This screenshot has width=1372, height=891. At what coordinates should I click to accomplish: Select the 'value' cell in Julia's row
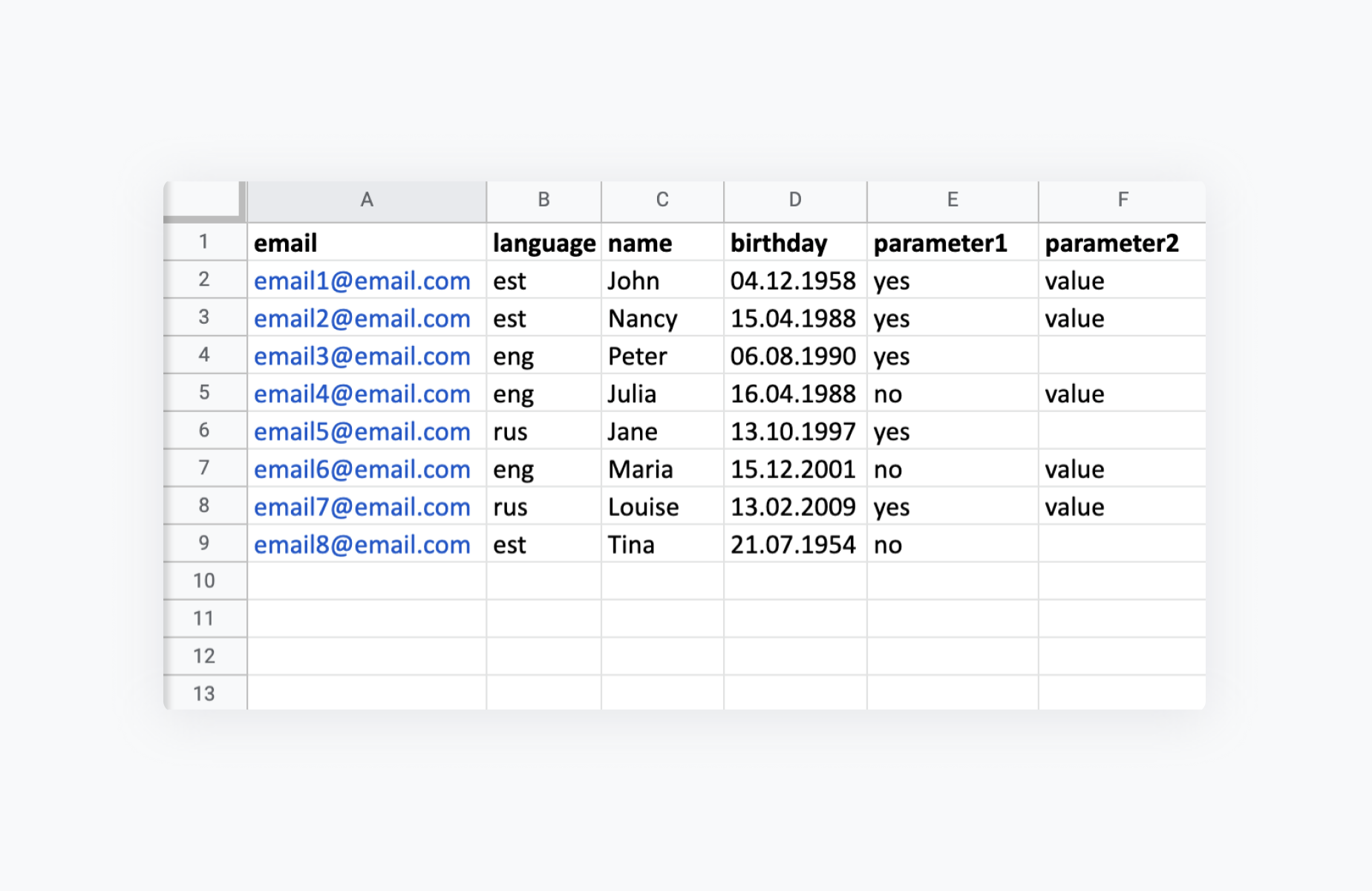[x=1122, y=393]
